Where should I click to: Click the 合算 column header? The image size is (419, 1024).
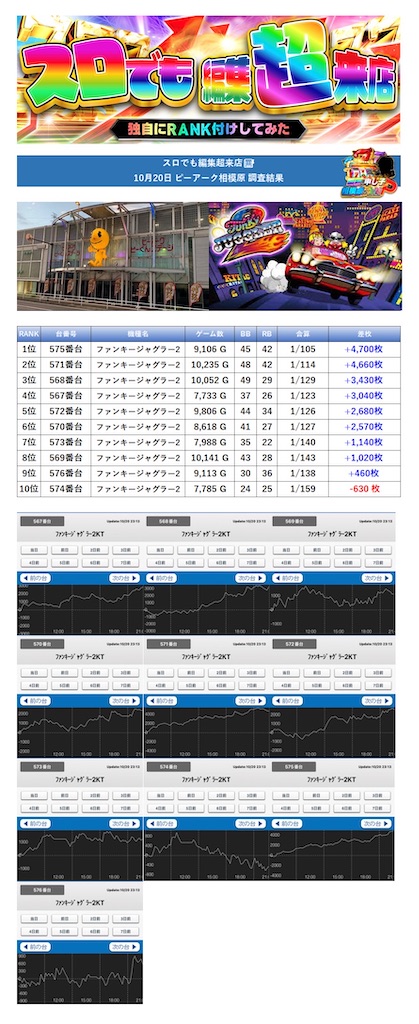(303, 333)
